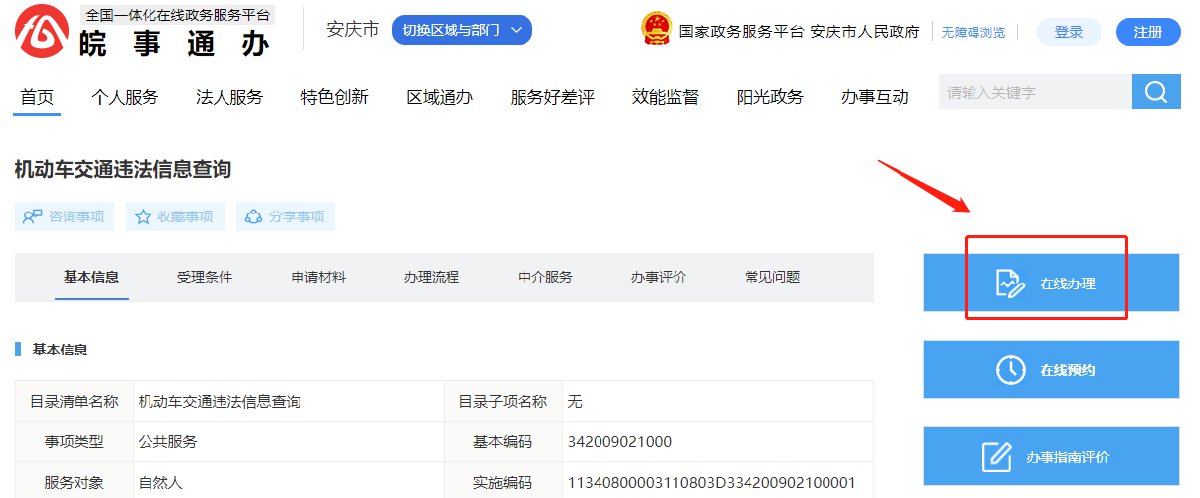Focus the 请输入关键字 search field
Image resolution: width=1200 pixels, height=498 pixels.
pyautogui.click(x=1034, y=93)
